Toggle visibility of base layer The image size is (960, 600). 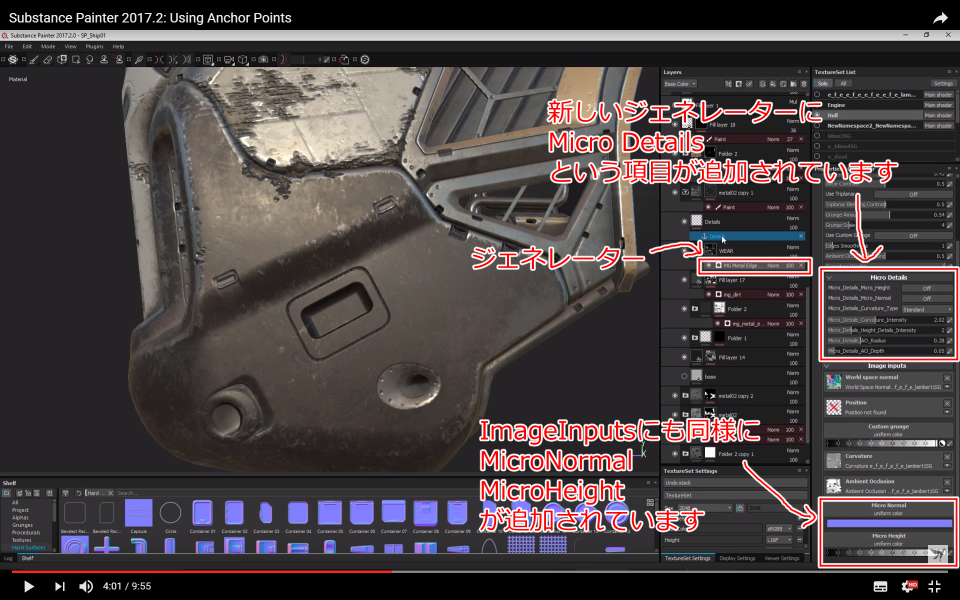click(x=684, y=376)
